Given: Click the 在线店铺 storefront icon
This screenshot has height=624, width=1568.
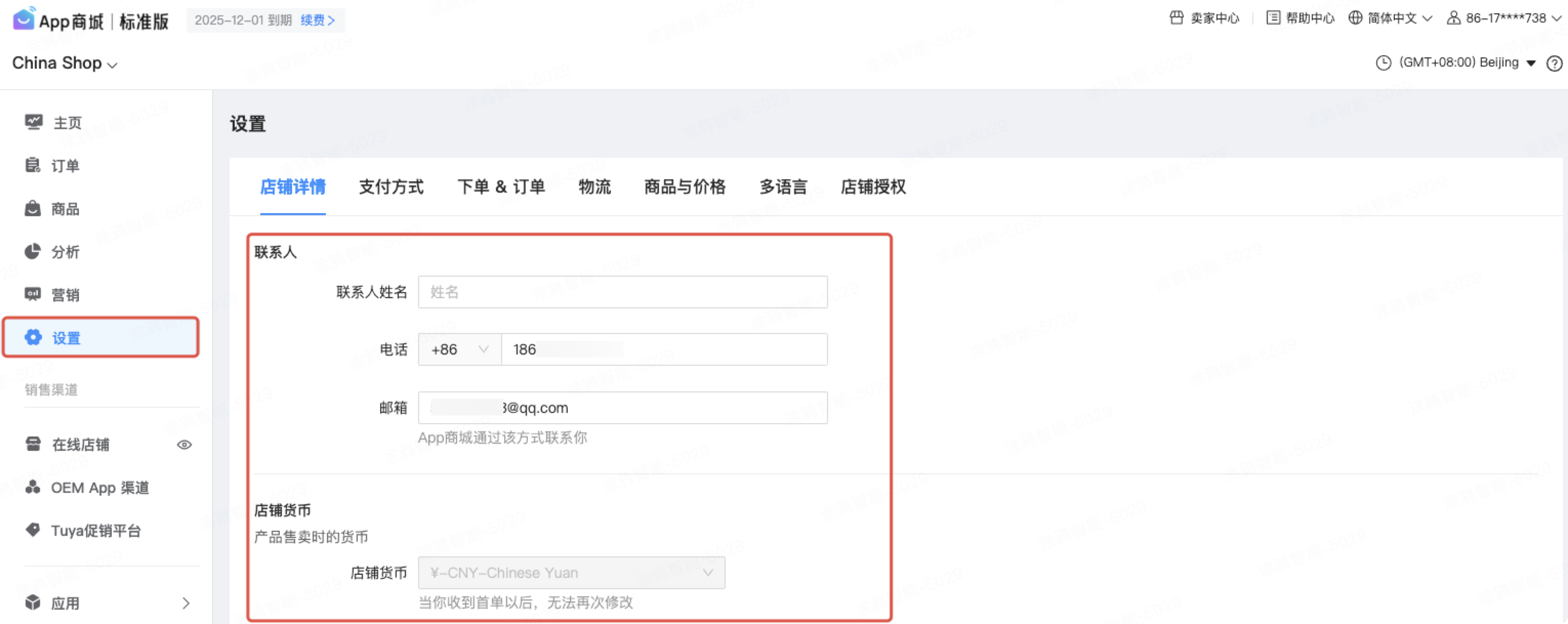Looking at the screenshot, I should (33, 444).
